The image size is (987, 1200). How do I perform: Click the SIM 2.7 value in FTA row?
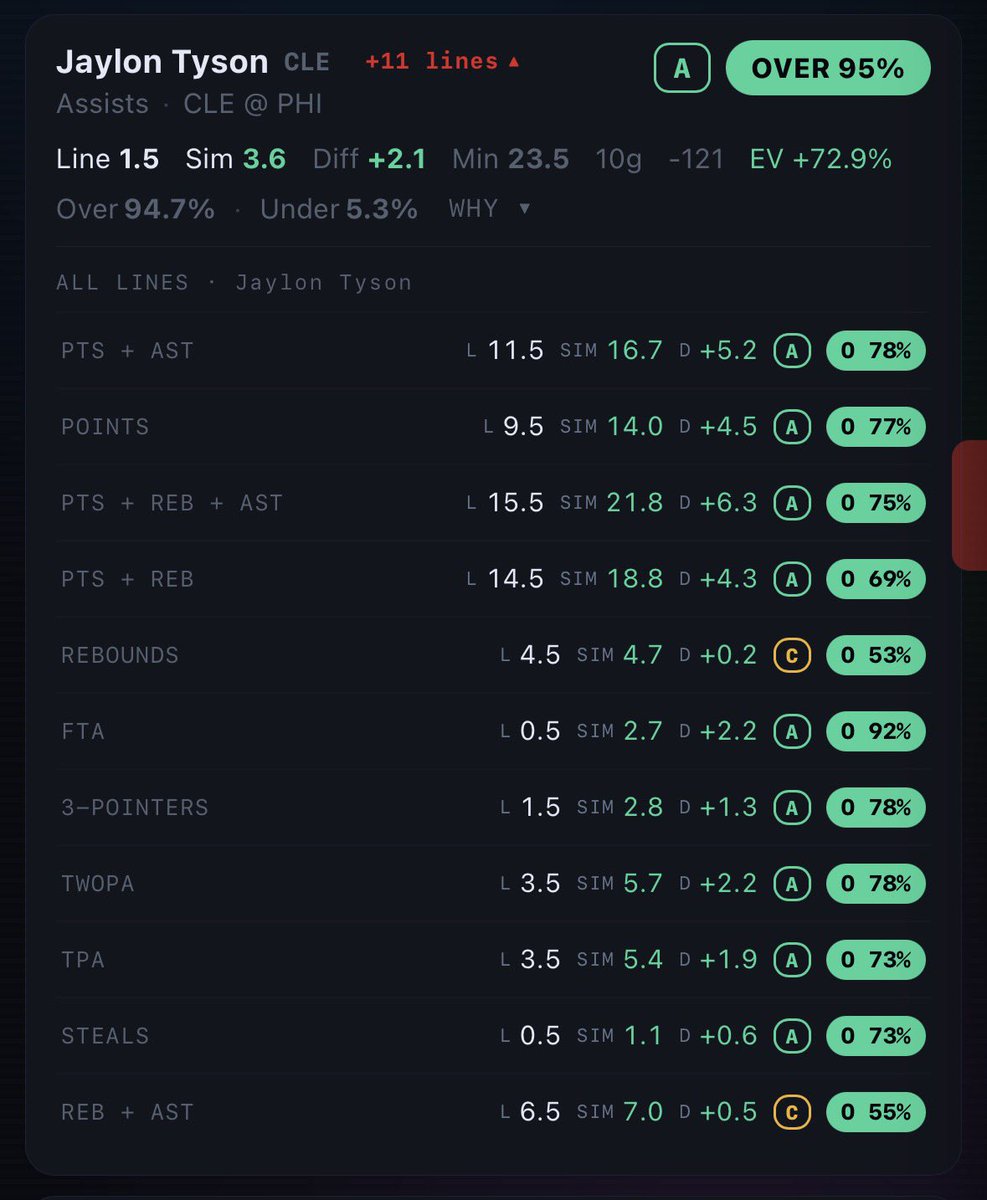click(x=620, y=732)
